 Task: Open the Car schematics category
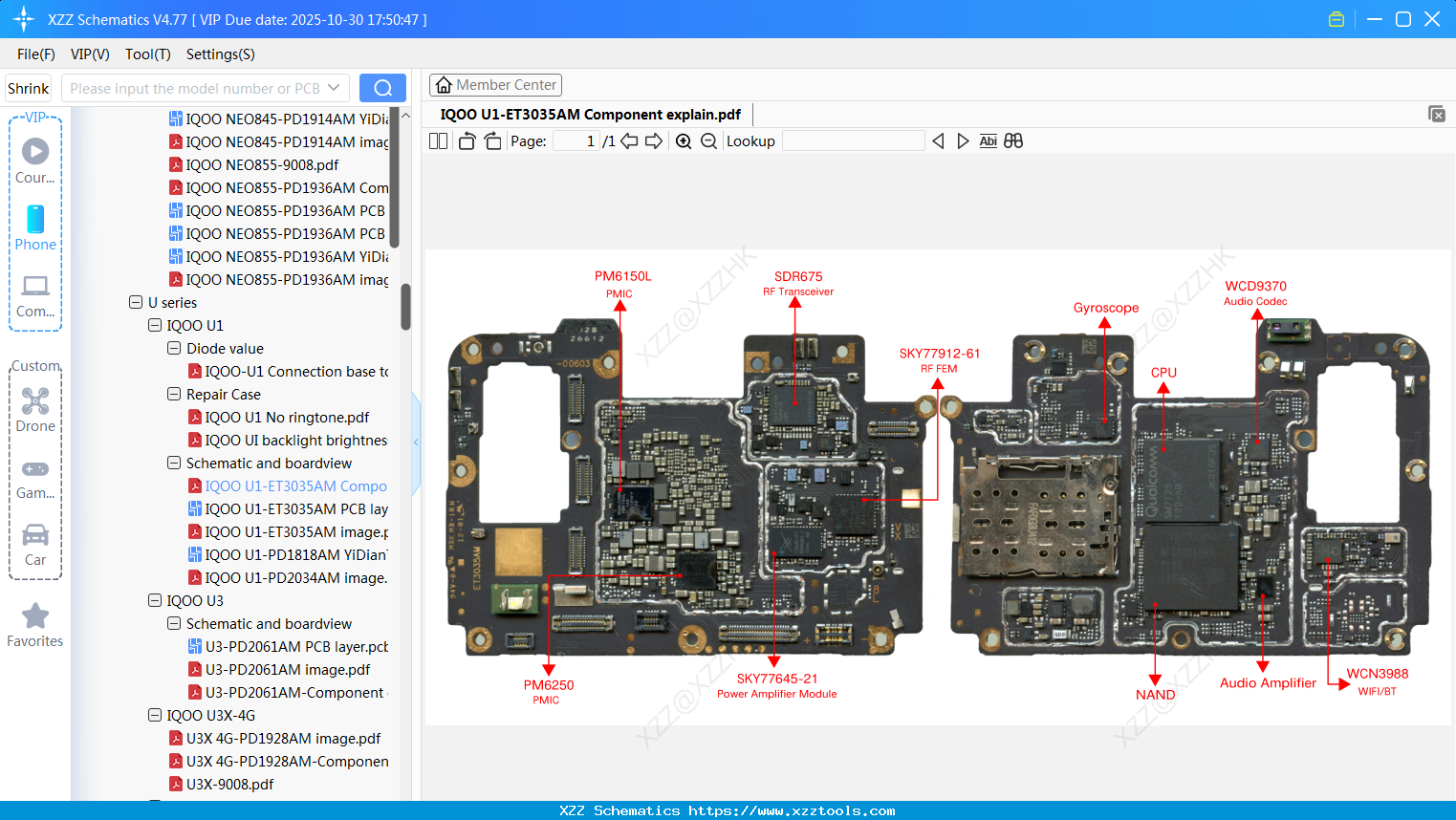point(34,540)
